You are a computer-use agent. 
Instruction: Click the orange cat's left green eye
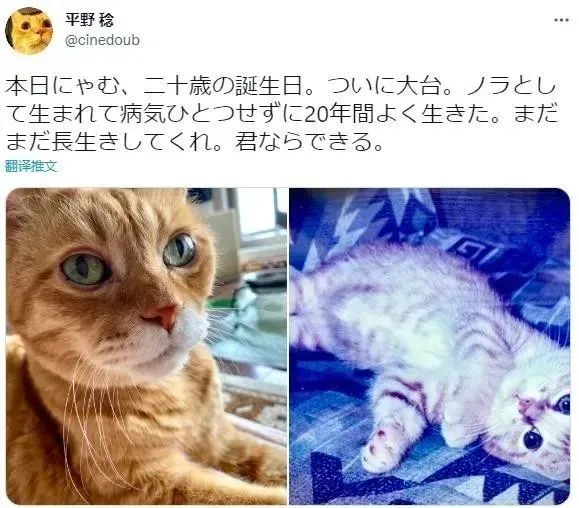pyautogui.click(x=84, y=269)
